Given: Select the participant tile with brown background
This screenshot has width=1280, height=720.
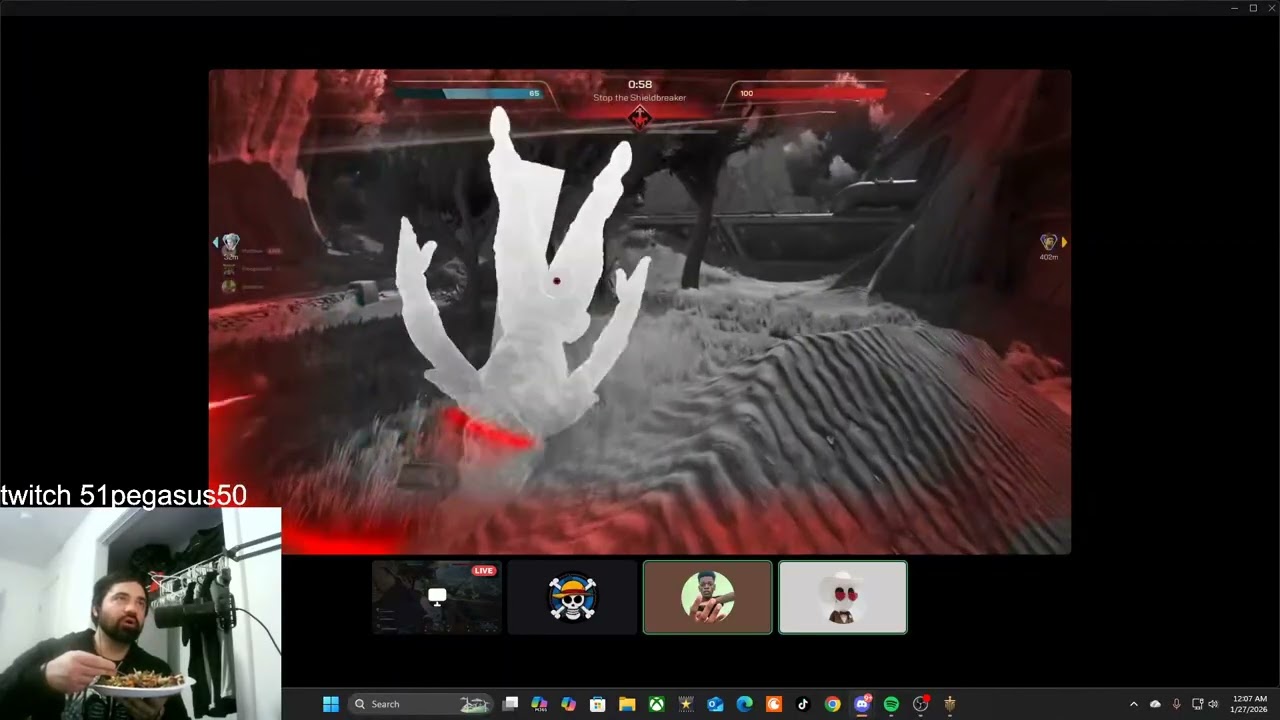Looking at the screenshot, I should [708, 597].
